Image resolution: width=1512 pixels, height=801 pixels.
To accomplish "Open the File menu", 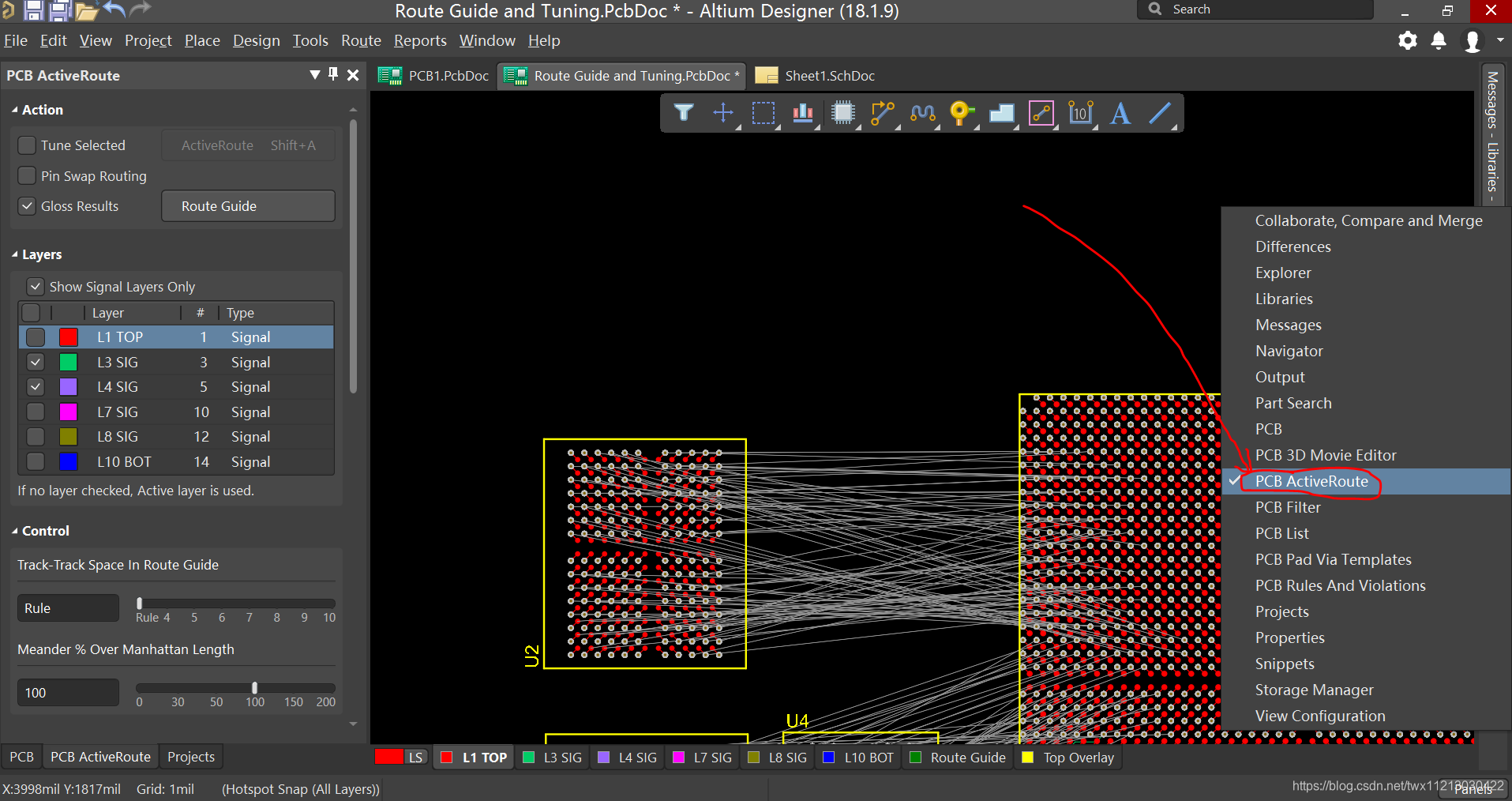I will click(x=16, y=40).
